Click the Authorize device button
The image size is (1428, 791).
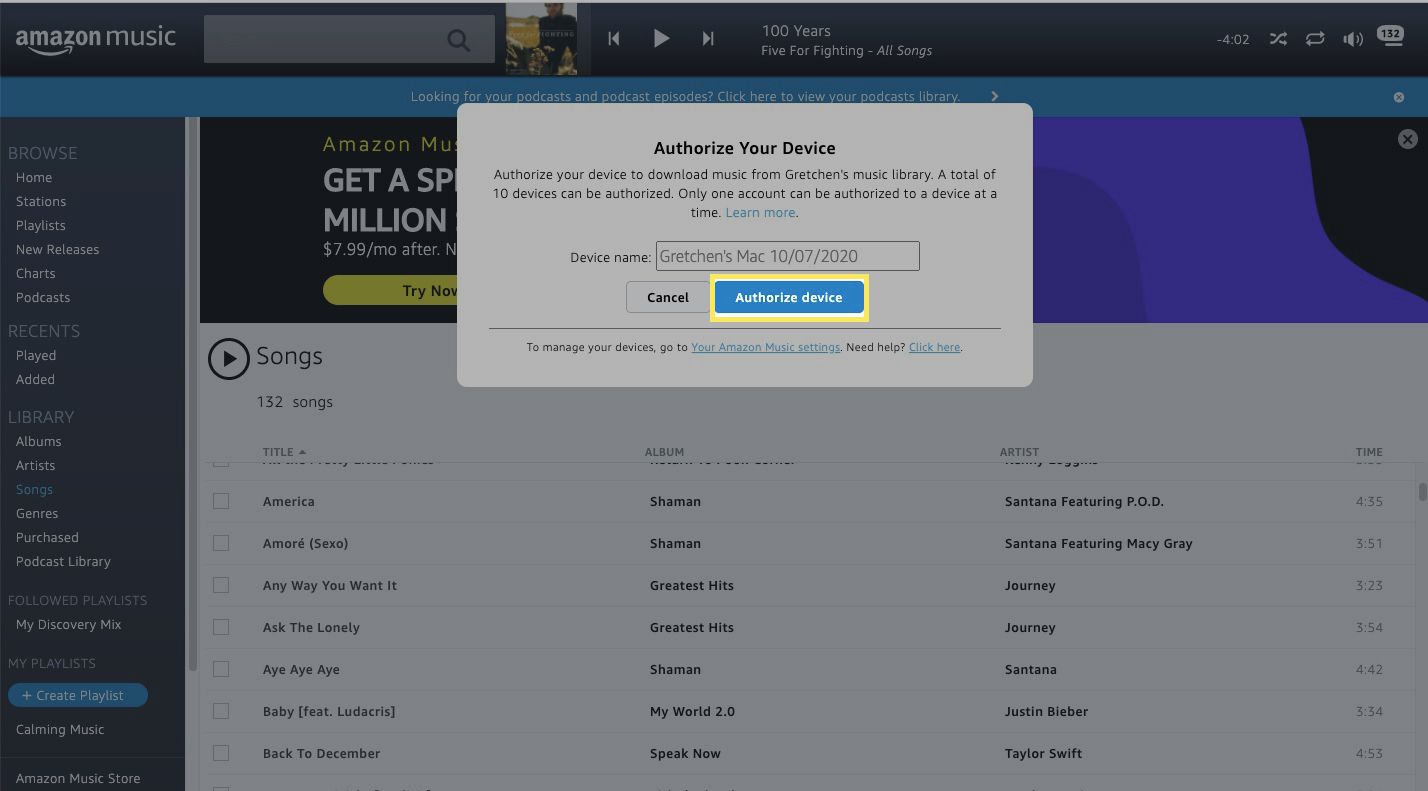(789, 297)
